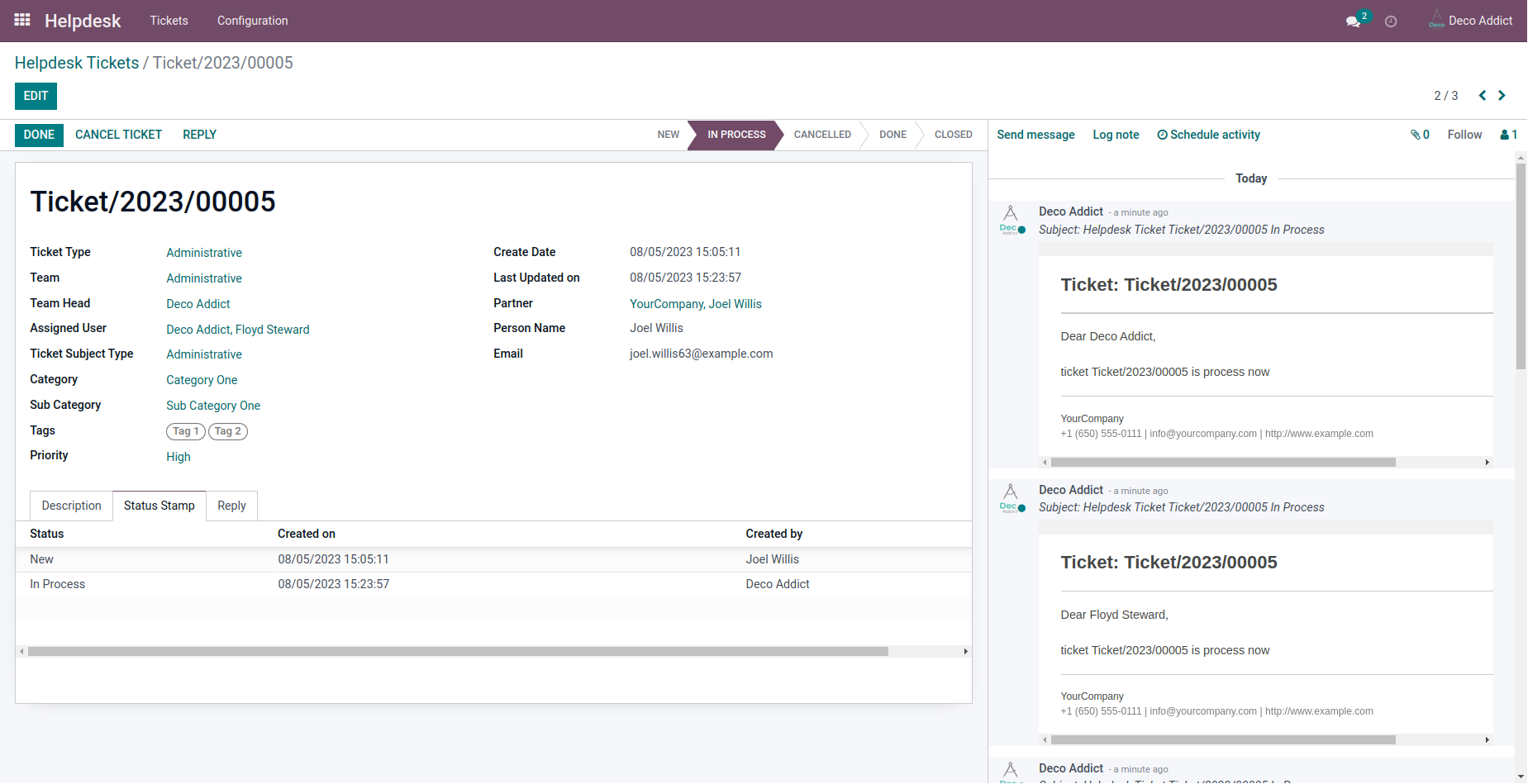Set ticket stage to NEW
The image size is (1528, 784).
(x=669, y=135)
